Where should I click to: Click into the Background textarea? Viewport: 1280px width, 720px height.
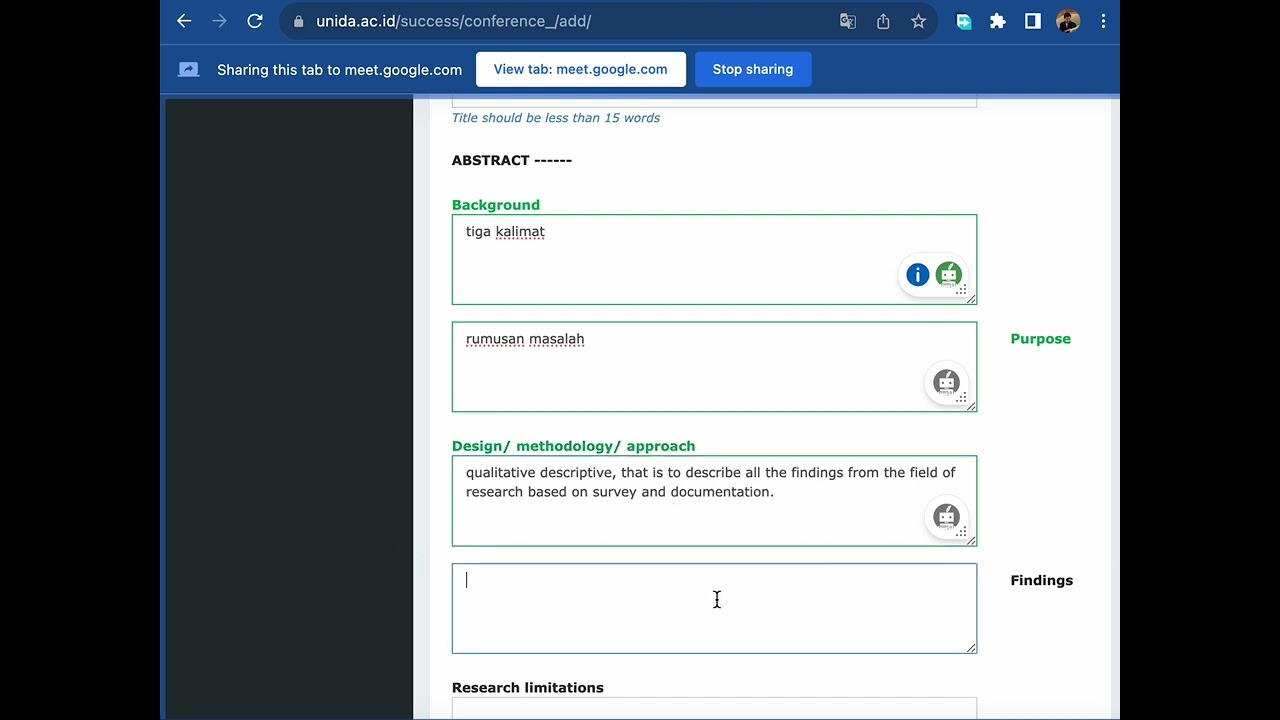pos(714,259)
